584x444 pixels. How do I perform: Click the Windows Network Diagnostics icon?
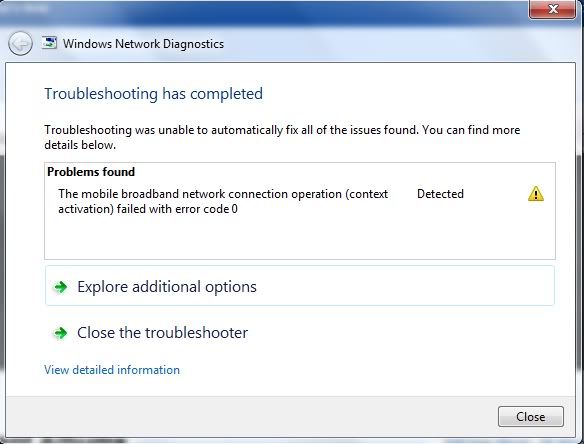tap(50, 43)
